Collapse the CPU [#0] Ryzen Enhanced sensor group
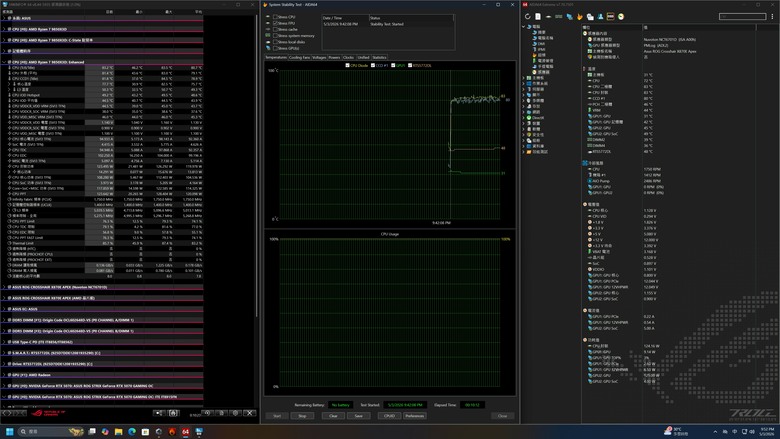Screen dimensions: 780x439 [x=4, y=62]
